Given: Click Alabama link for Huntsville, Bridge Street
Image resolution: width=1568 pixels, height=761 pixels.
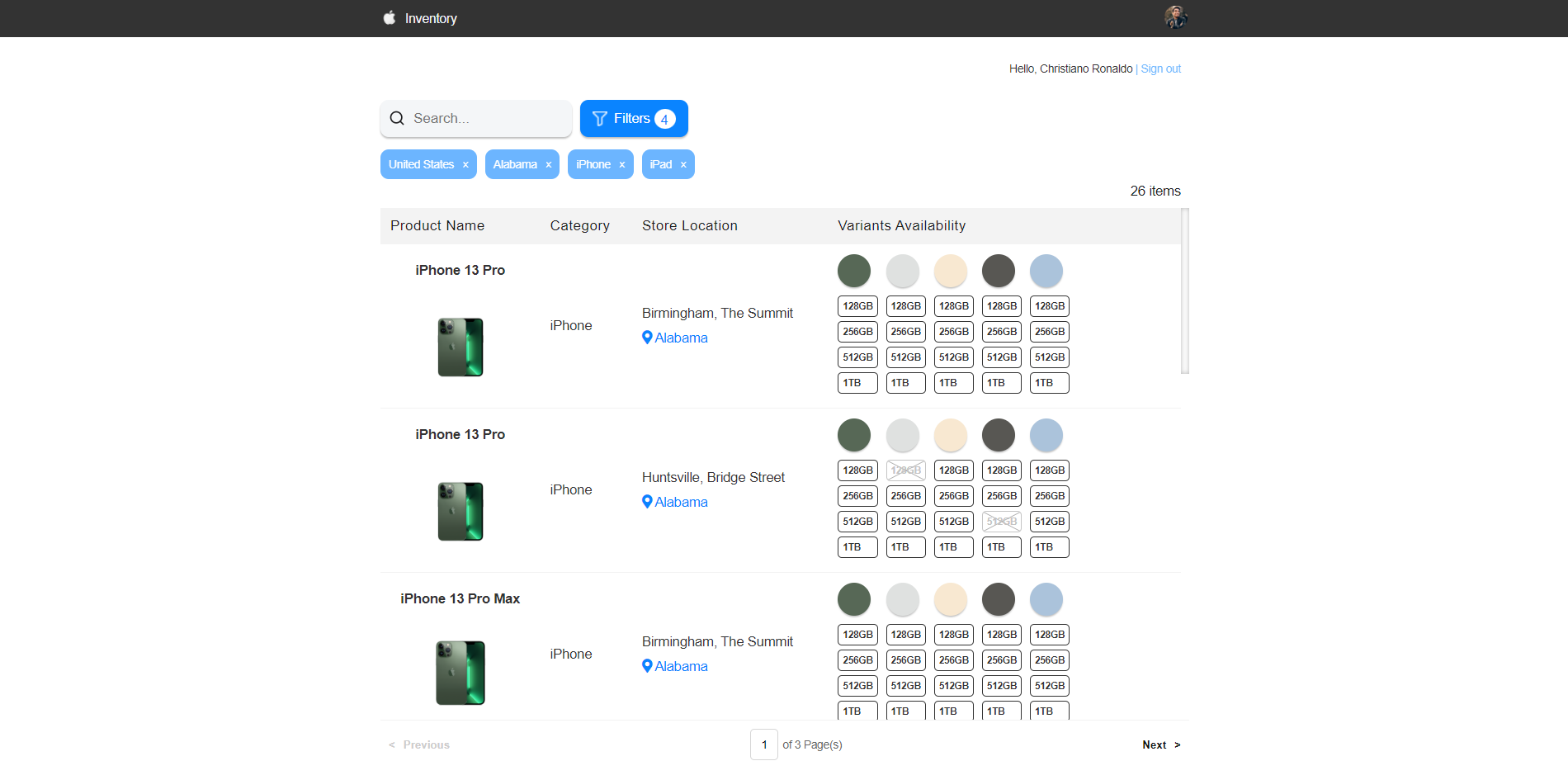Looking at the screenshot, I should [681, 502].
